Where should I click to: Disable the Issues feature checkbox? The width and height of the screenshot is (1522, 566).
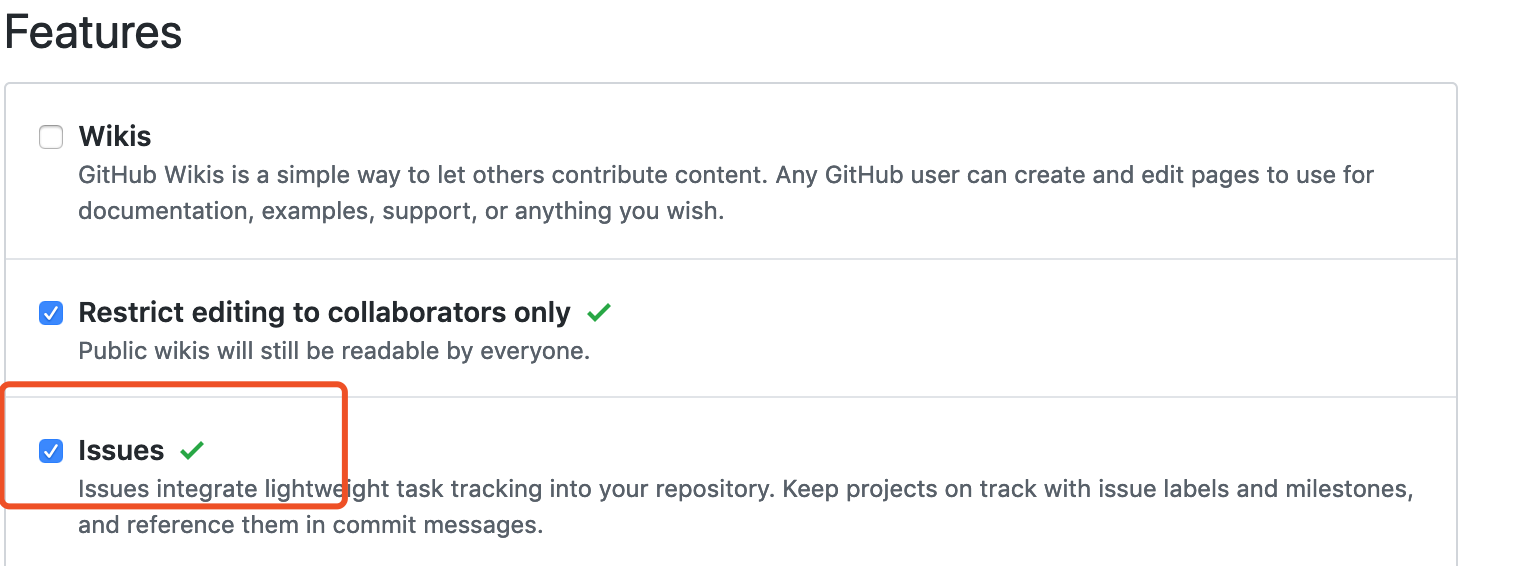[x=51, y=451]
